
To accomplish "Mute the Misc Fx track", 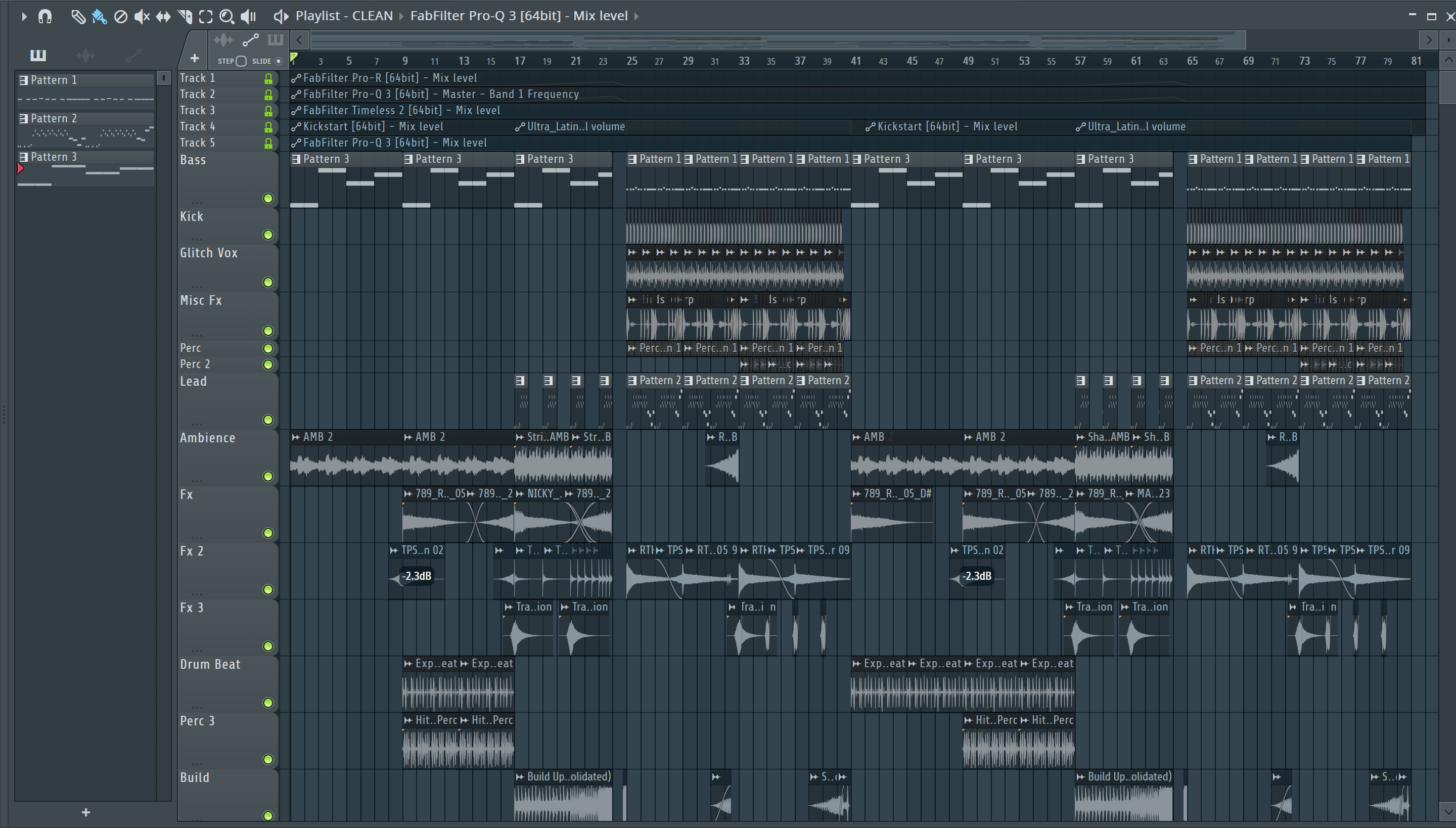I will [268, 331].
